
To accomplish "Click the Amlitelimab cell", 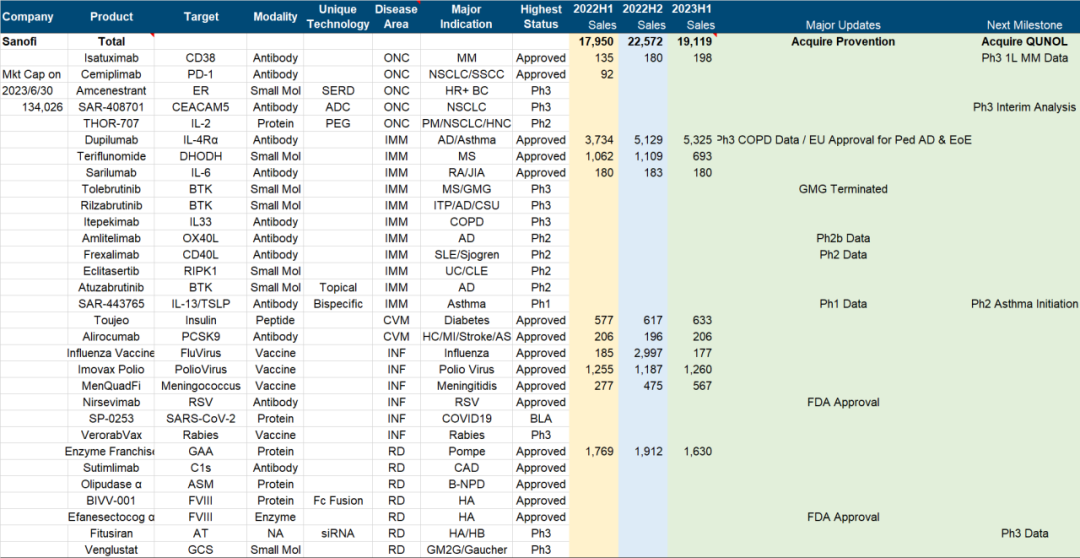I will [111, 238].
